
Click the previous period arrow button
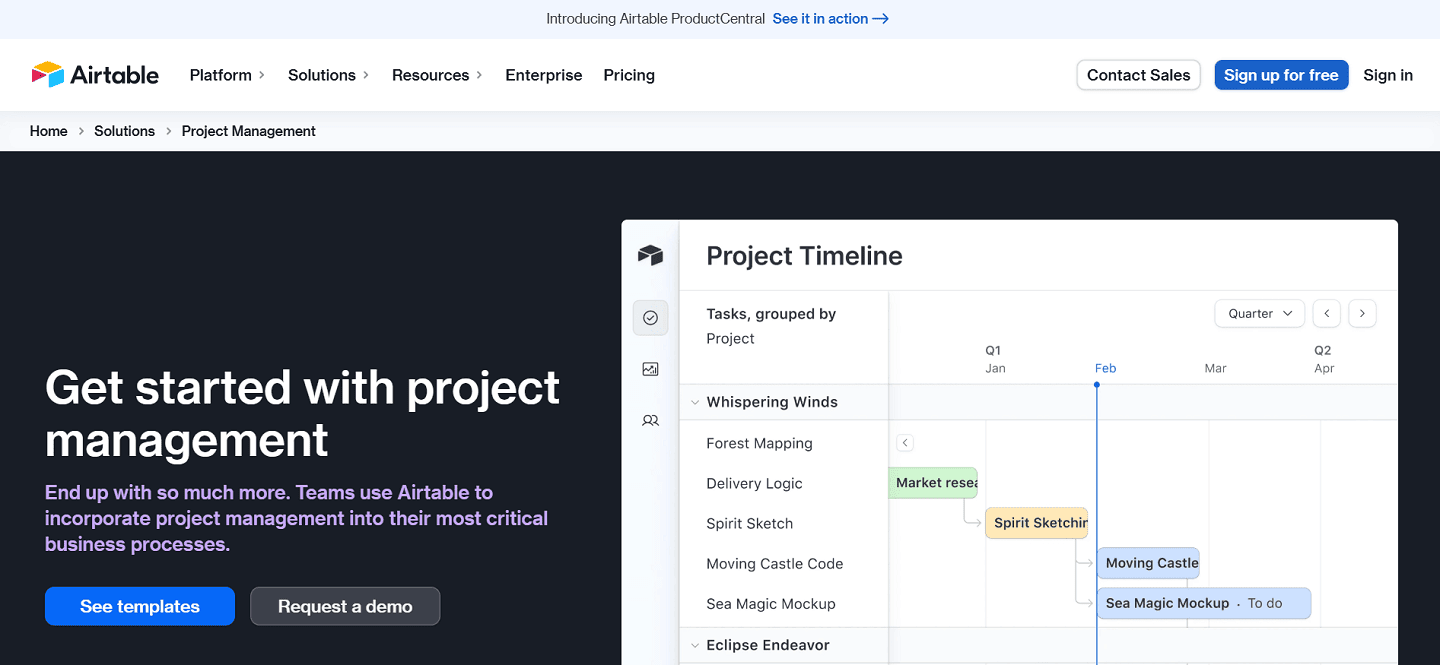point(1326,313)
